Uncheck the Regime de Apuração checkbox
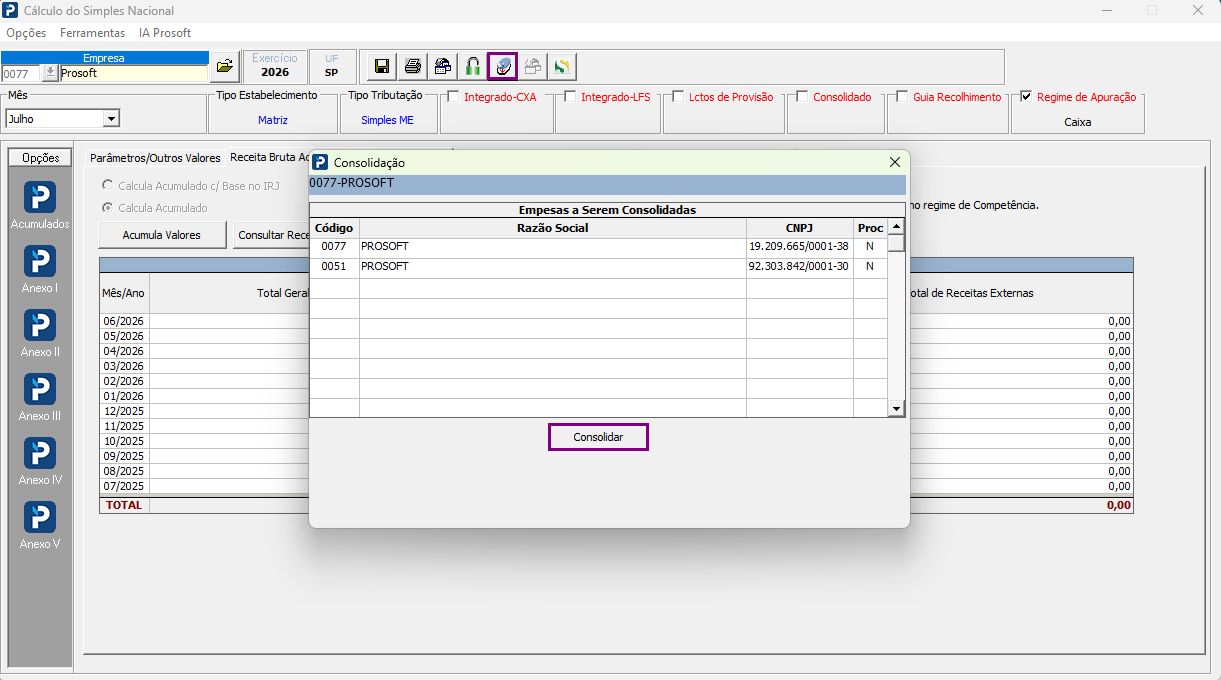The height and width of the screenshot is (680, 1221). (x=1026, y=97)
